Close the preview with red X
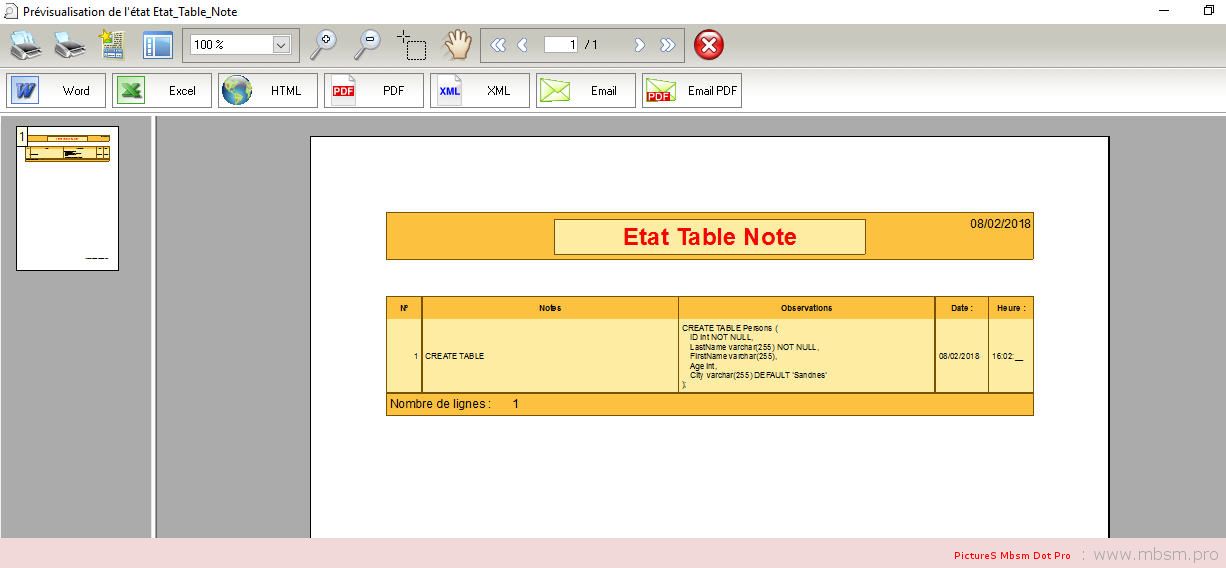Screen dimensions: 1226x568 pyautogui.click(x=708, y=45)
